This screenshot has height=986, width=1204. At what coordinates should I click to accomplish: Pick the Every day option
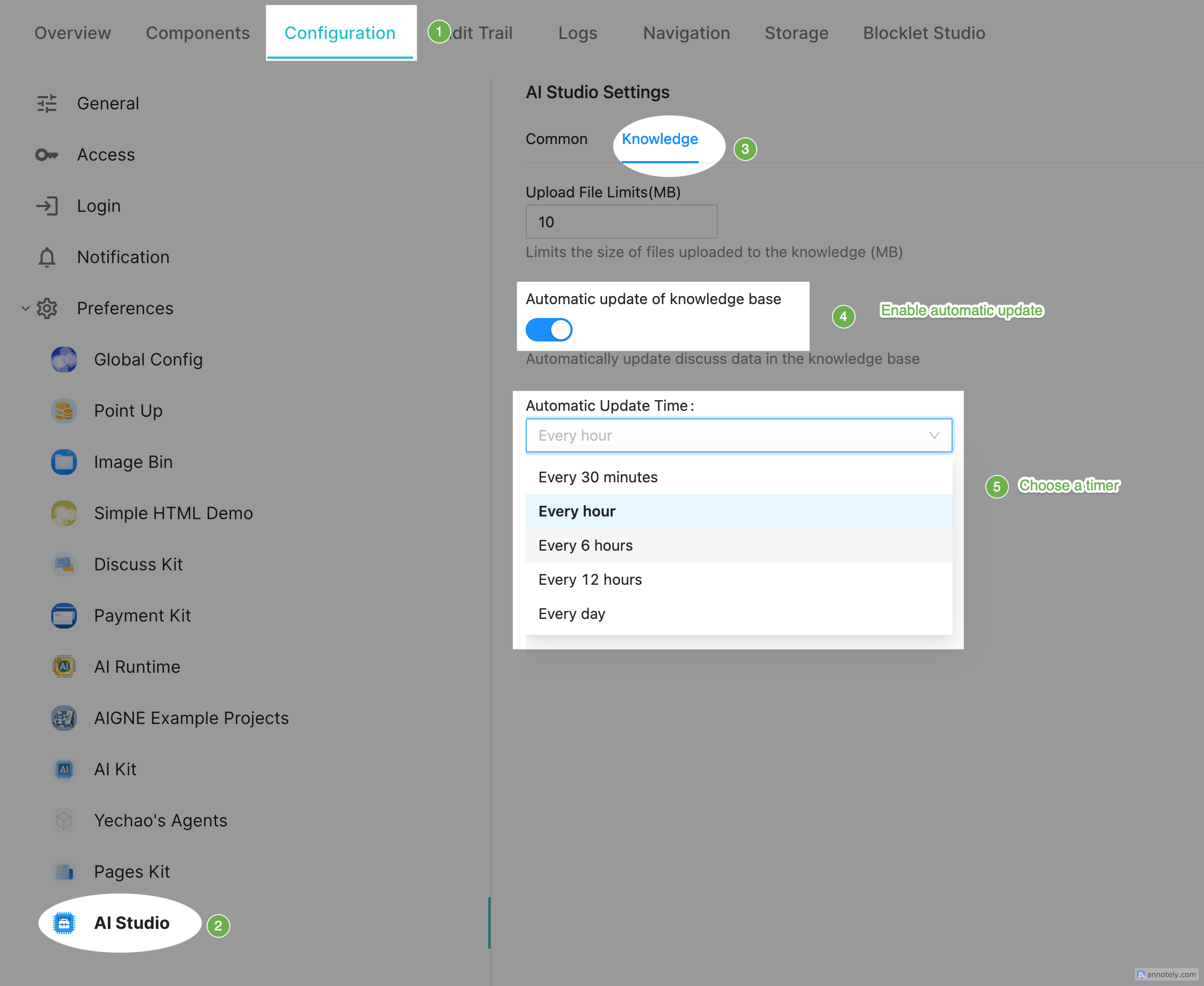tap(572, 614)
